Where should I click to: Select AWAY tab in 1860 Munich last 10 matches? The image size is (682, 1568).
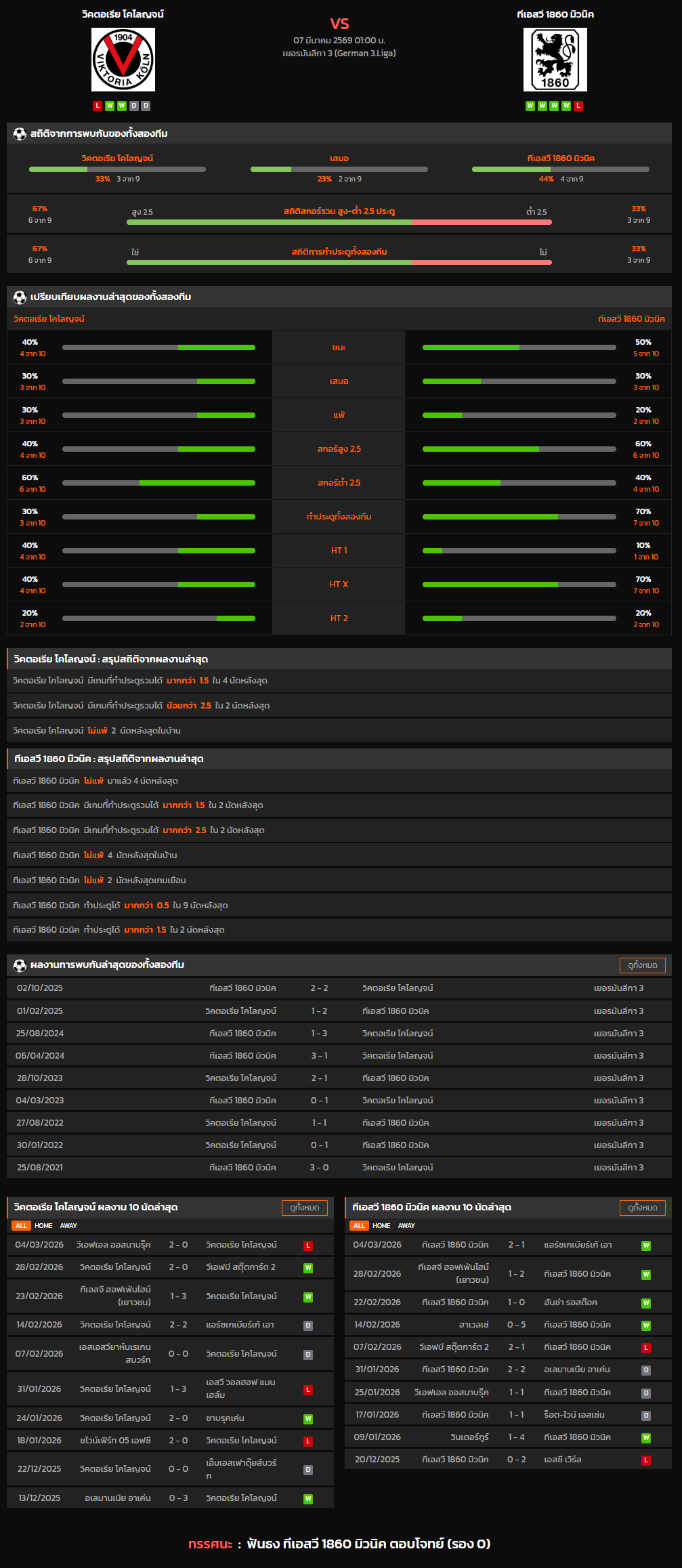pyautogui.click(x=406, y=1226)
